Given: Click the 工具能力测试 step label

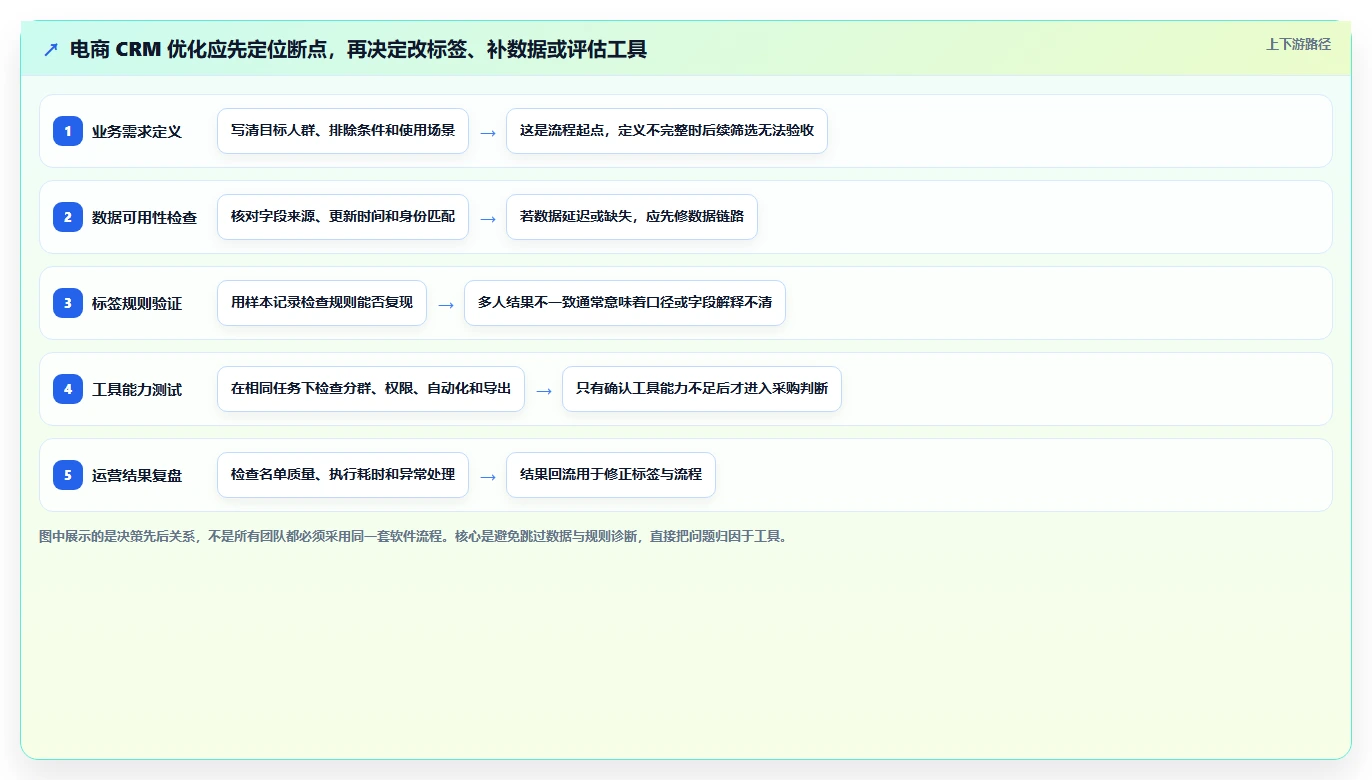Looking at the screenshot, I should [x=137, y=389].
